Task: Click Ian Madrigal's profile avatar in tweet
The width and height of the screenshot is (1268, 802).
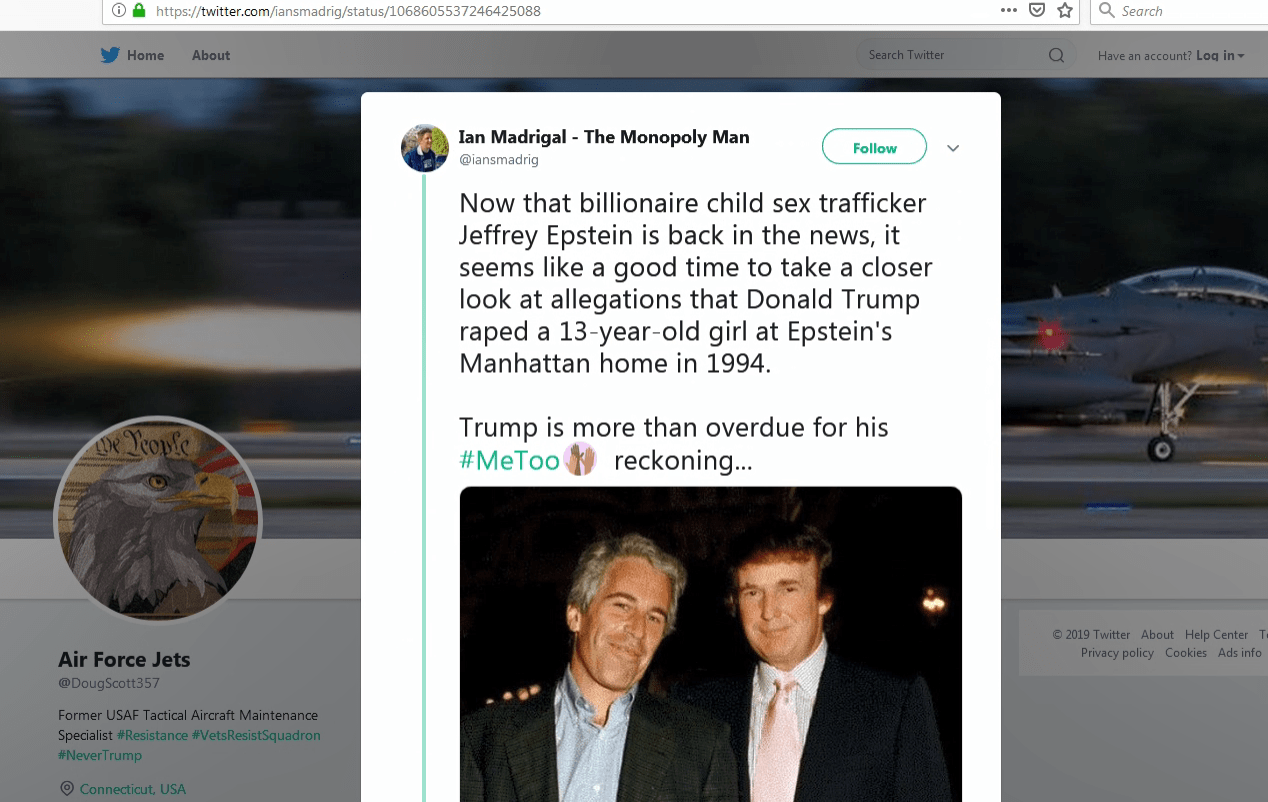Action: click(424, 148)
